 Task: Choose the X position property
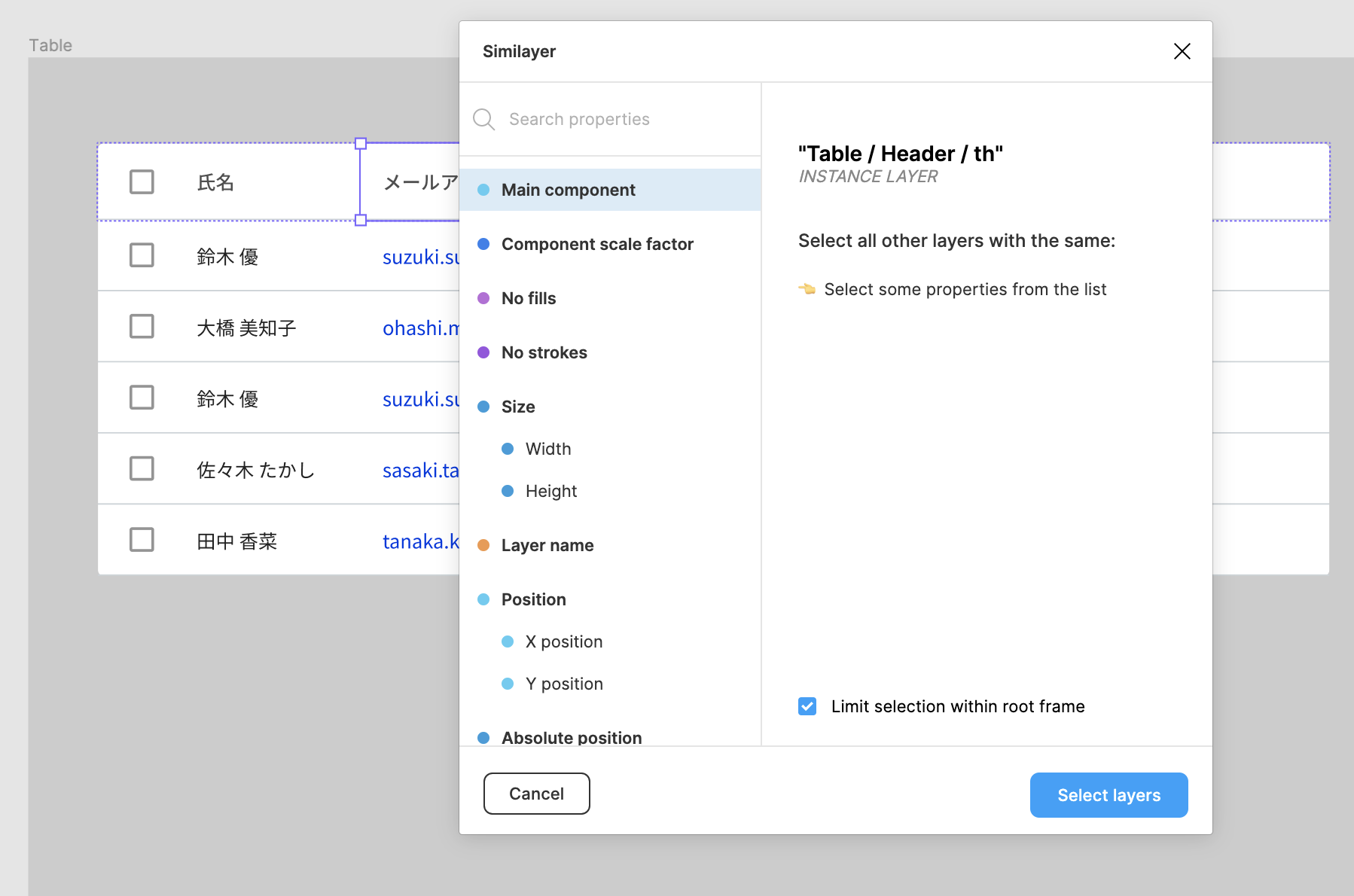click(x=563, y=642)
